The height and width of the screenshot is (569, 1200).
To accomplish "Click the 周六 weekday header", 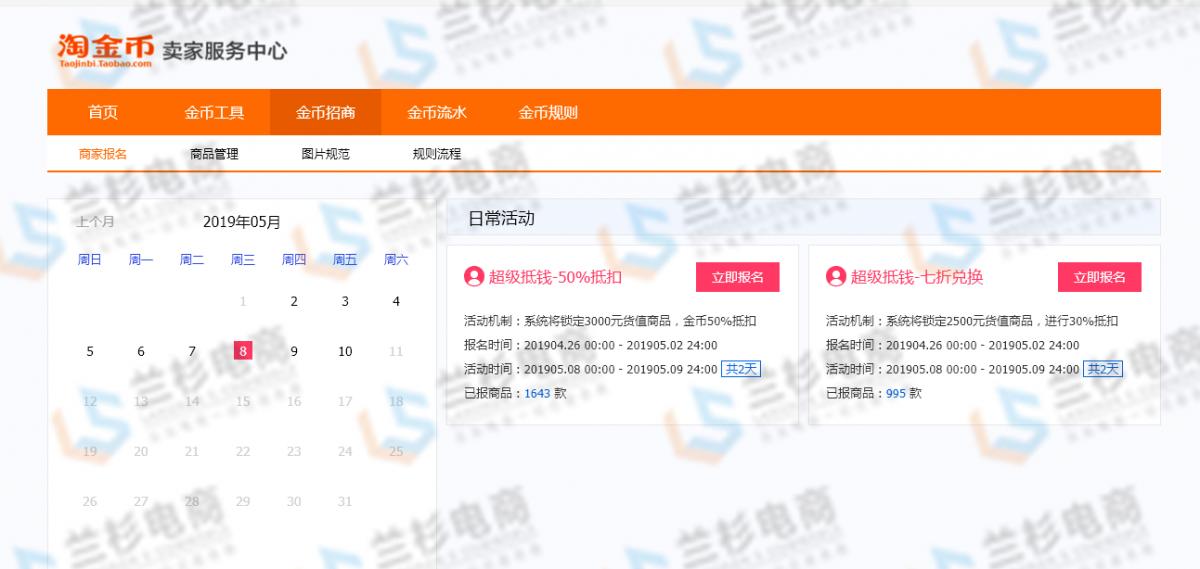I will point(396,260).
